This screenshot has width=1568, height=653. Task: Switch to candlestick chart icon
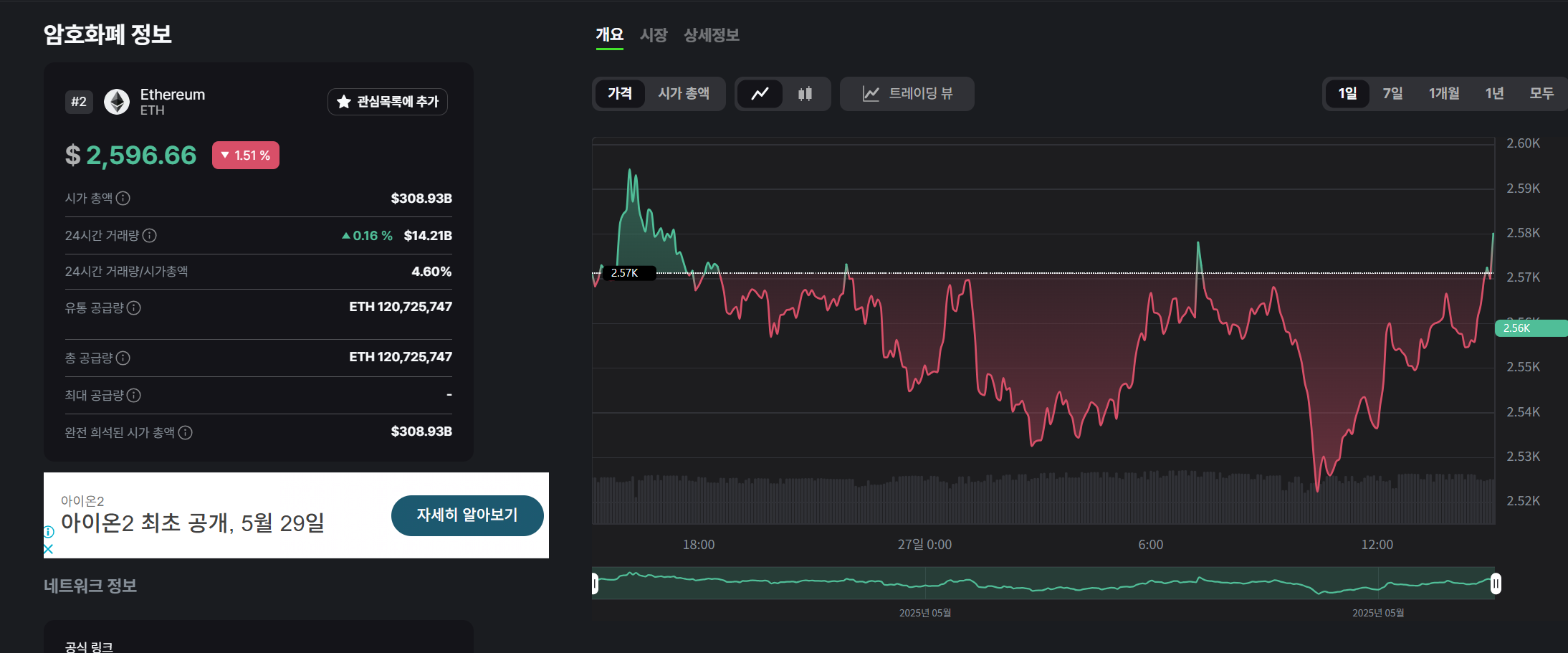tap(805, 94)
